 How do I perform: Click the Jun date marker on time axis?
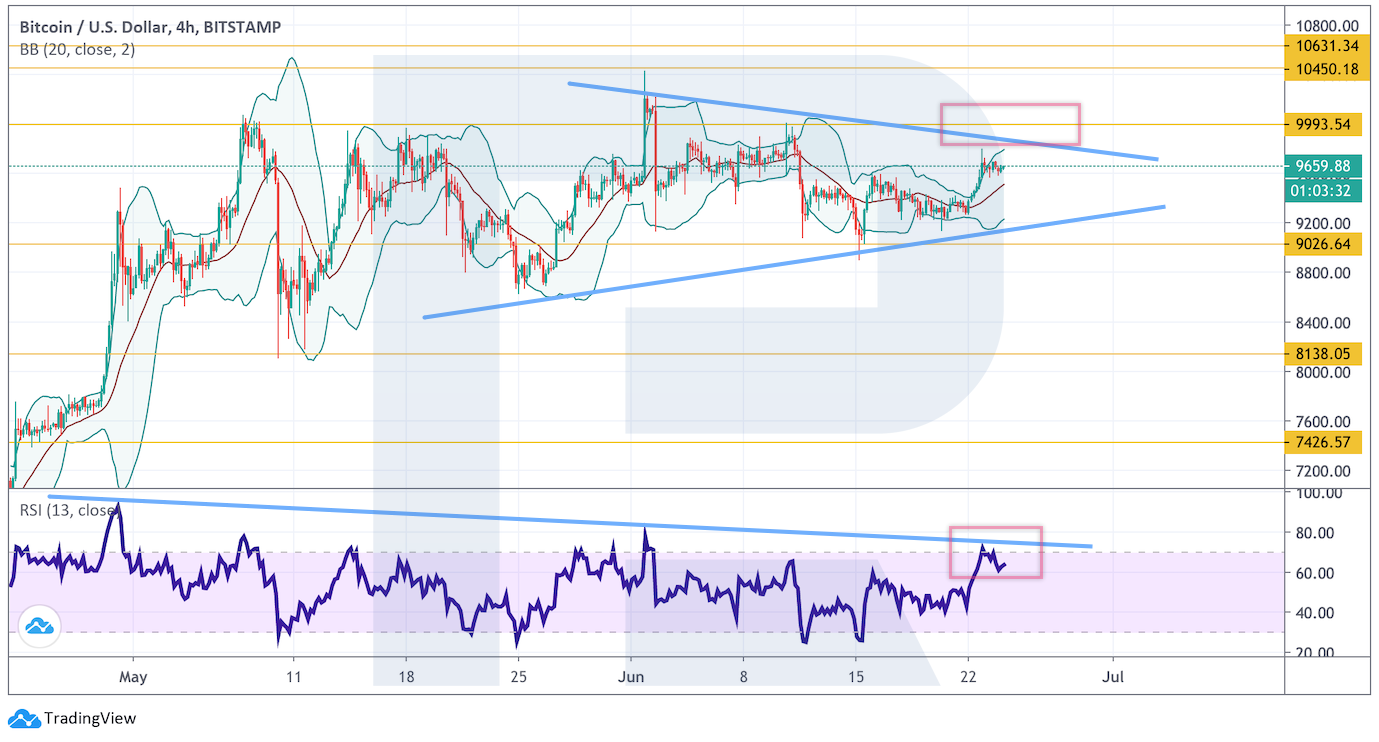click(630, 677)
